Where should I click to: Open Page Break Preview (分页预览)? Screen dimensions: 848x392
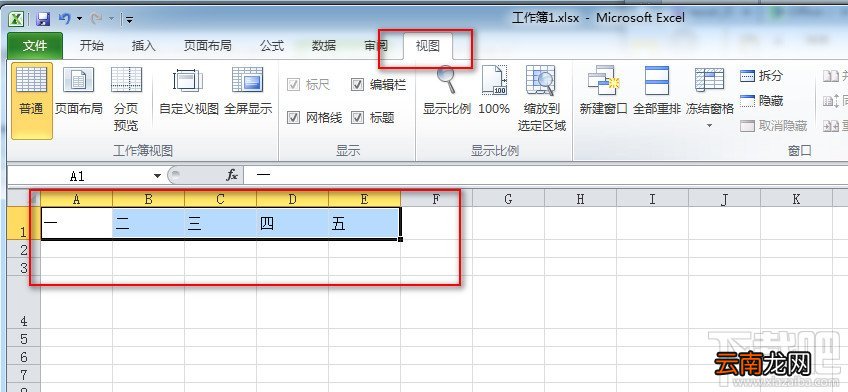coord(126,99)
